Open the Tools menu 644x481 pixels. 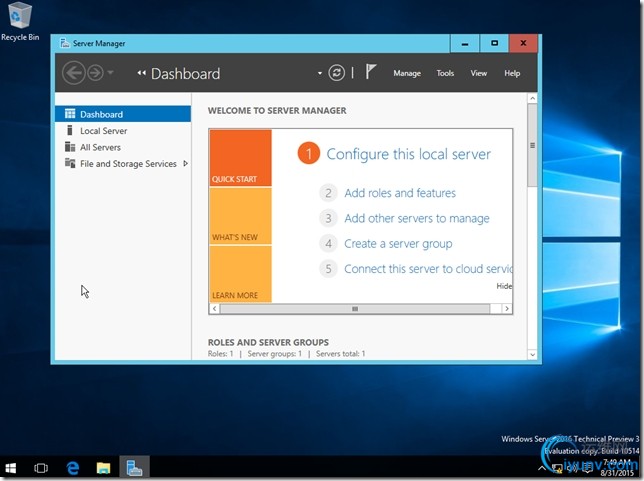[445, 73]
